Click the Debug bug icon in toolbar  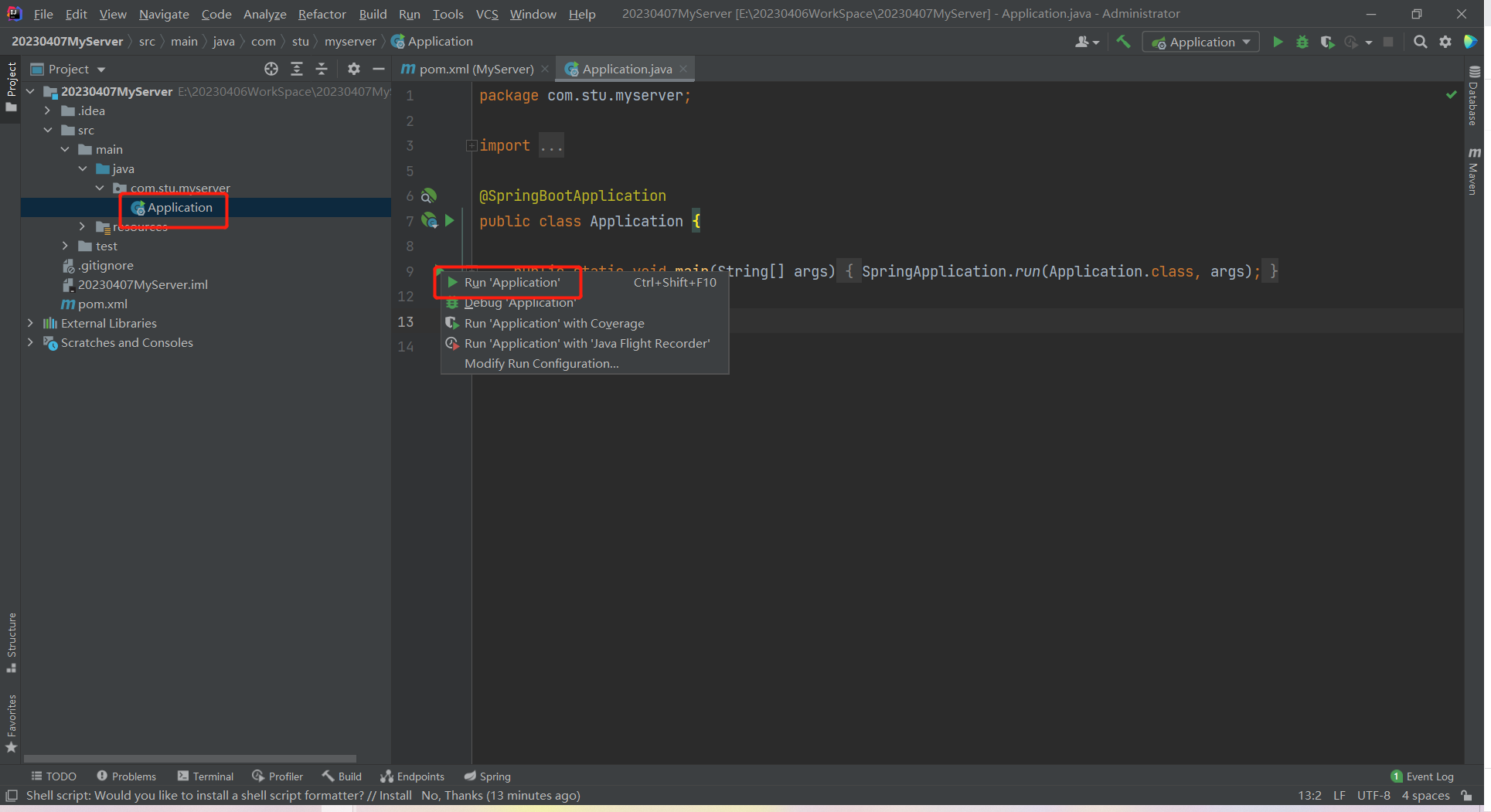click(1302, 42)
